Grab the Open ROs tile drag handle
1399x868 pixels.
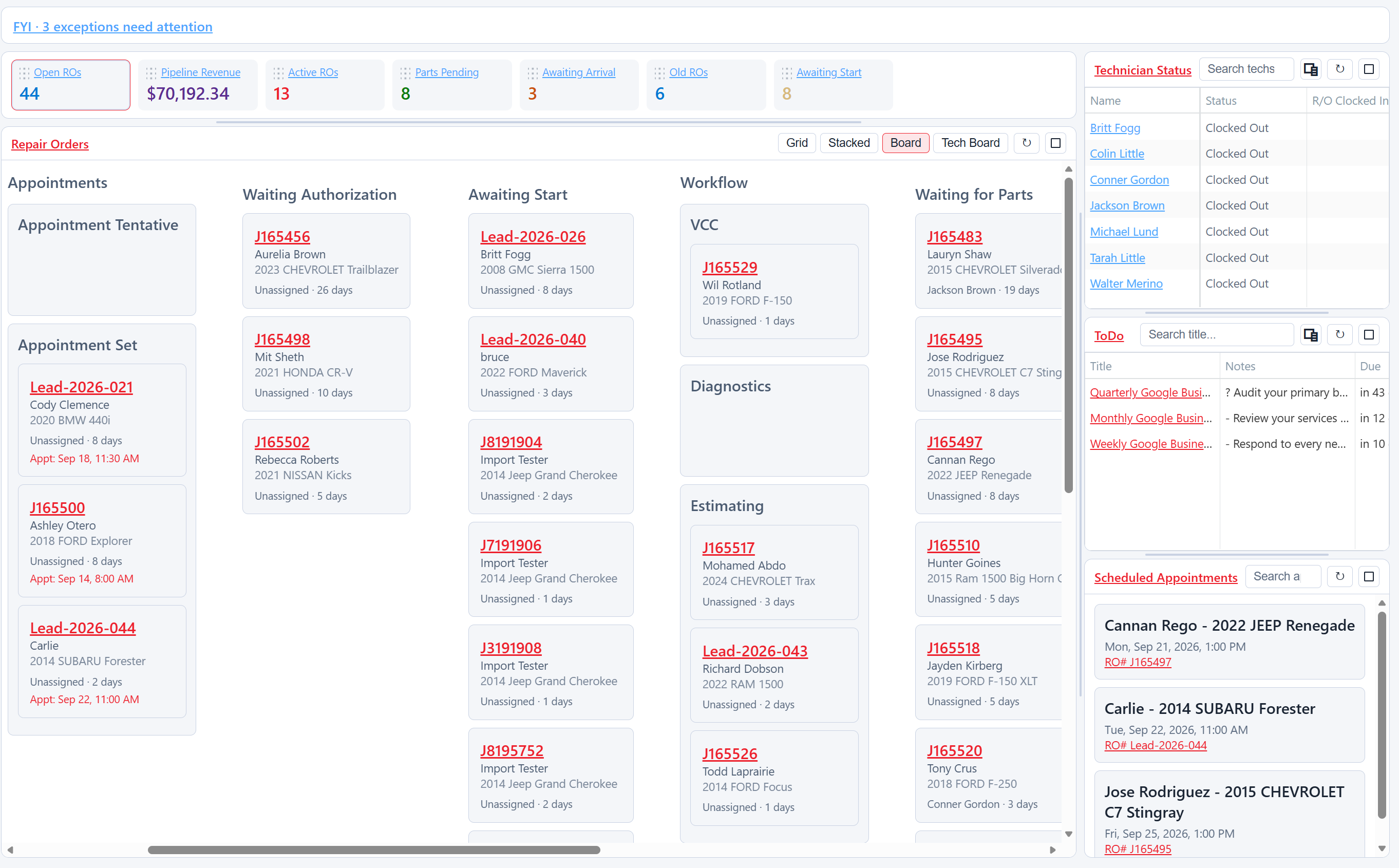click(x=24, y=73)
